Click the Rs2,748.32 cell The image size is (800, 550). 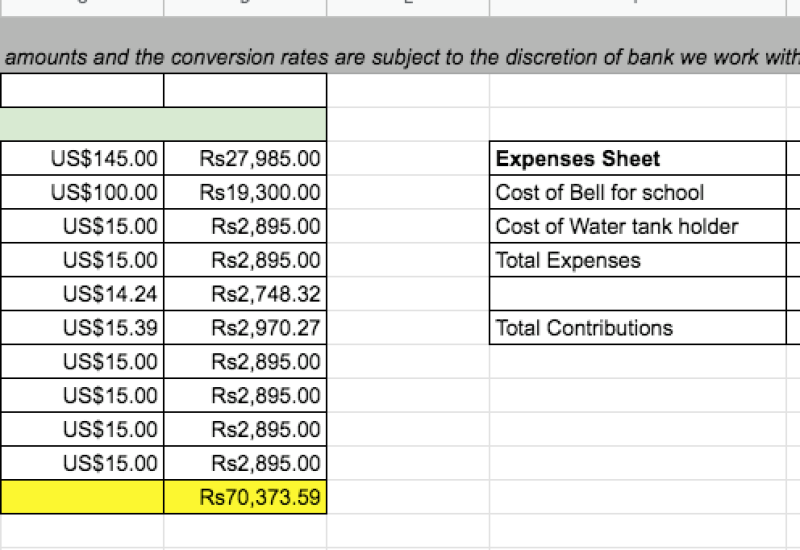pyautogui.click(x=245, y=294)
